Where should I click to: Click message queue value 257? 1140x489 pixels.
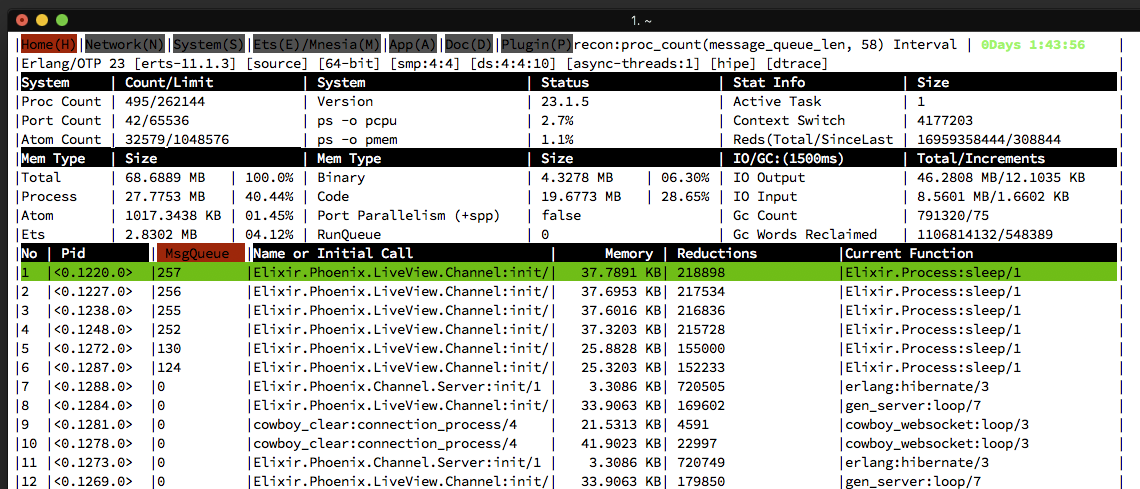[169, 272]
